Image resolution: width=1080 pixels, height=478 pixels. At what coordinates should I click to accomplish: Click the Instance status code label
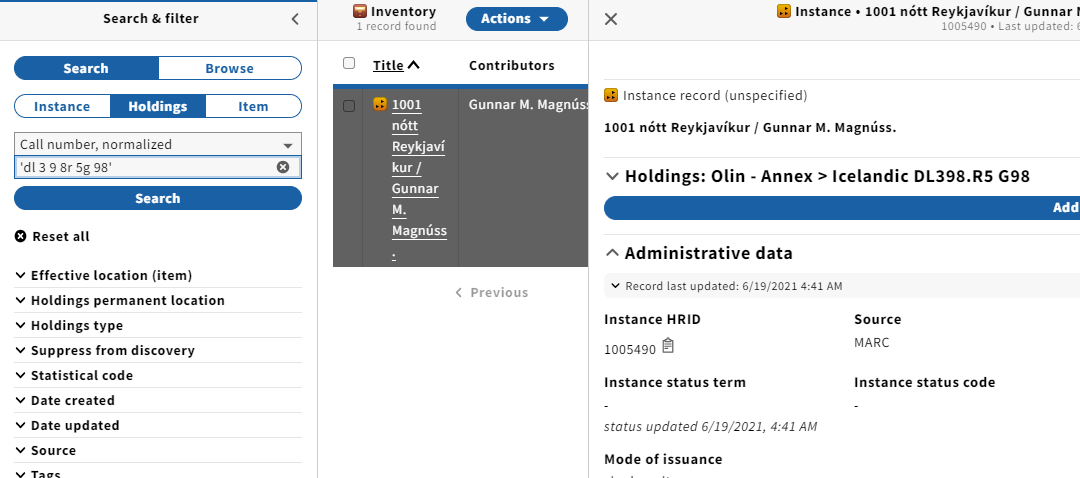[x=924, y=382]
